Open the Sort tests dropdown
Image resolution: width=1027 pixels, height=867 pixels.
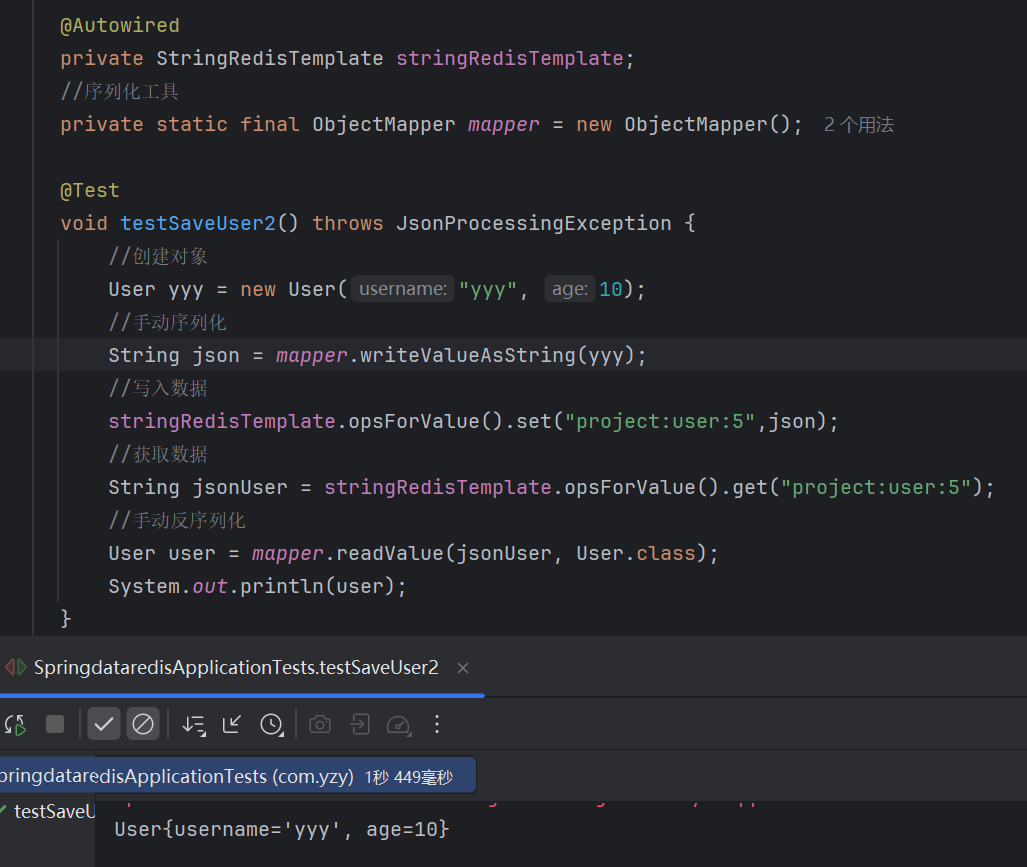point(194,724)
